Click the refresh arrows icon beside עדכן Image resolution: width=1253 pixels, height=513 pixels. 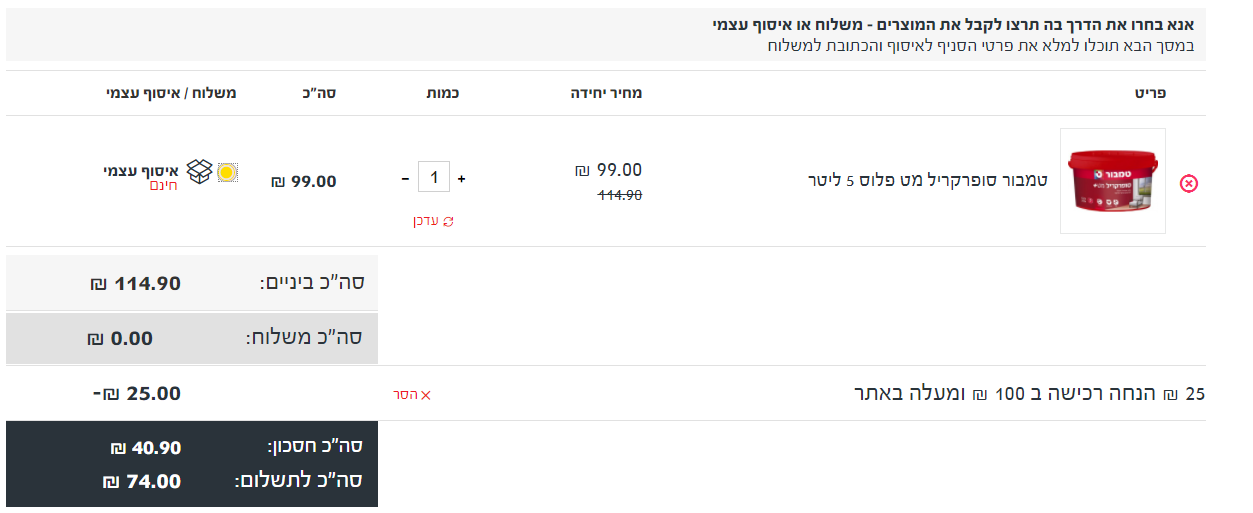(x=448, y=221)
